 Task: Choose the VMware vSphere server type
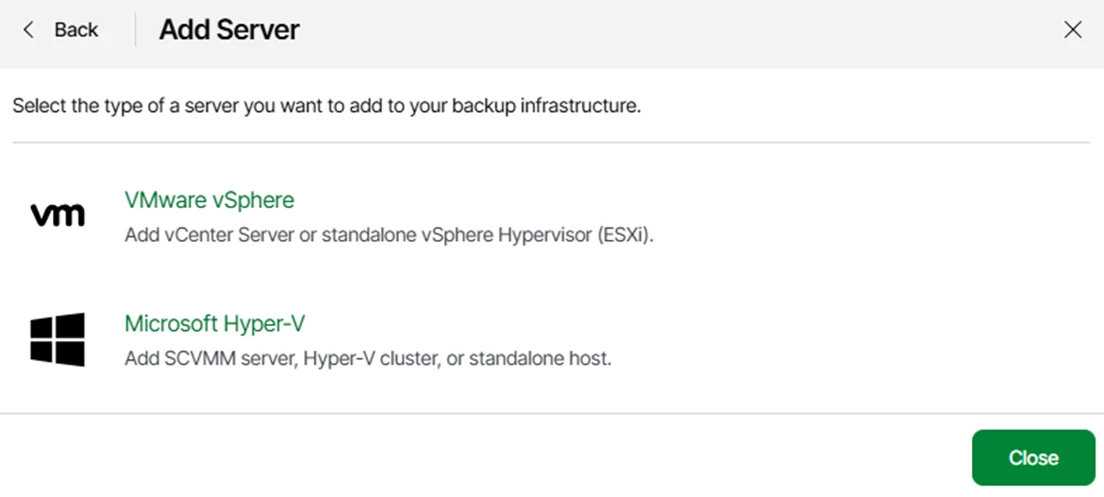click(x=209, y=200)
